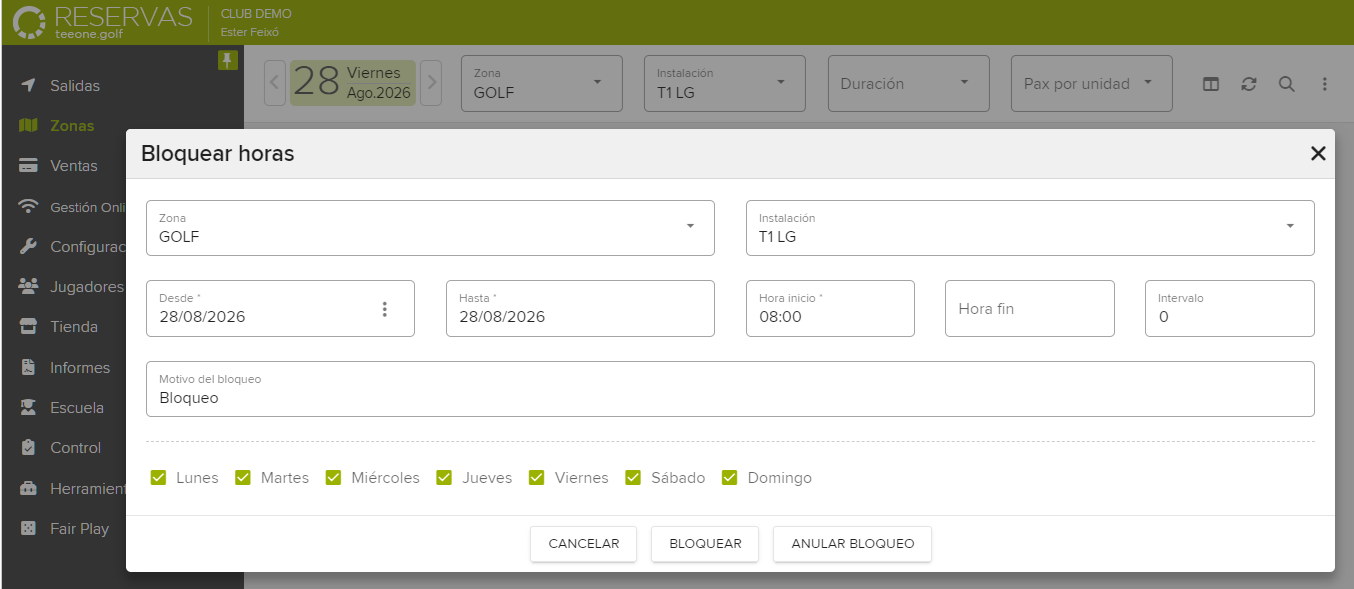
Task: Expand the Instalación dropdown in the dialog
Action: point(1030,228)
